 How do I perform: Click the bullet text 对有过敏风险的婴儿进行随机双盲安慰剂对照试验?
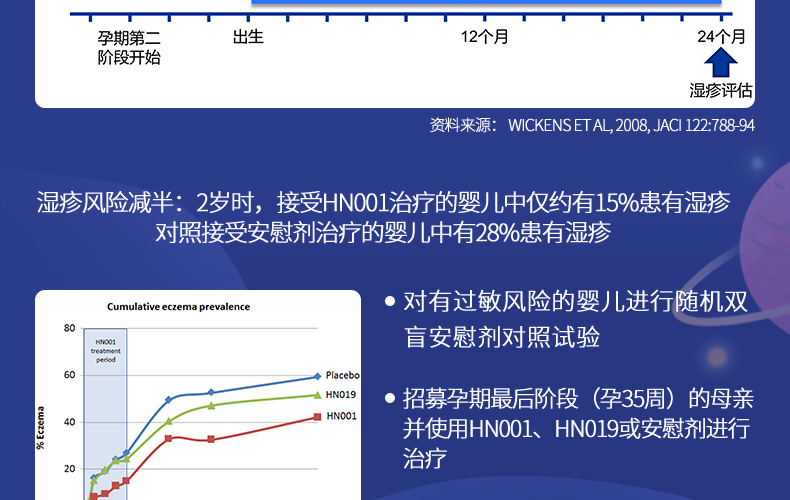tap(575, 319)
